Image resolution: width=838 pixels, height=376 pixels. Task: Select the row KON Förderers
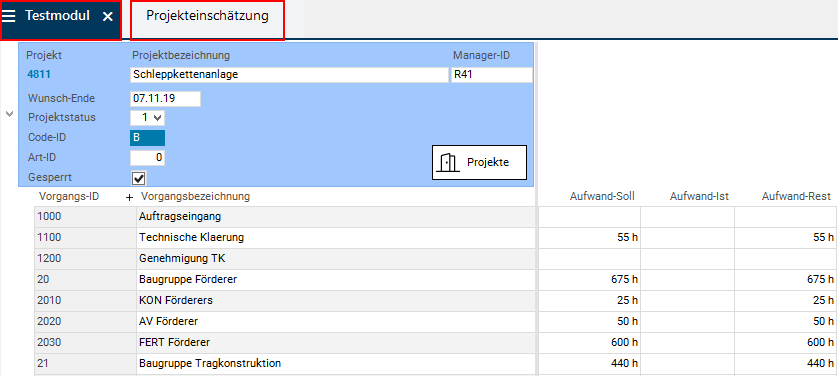point(336,301)
